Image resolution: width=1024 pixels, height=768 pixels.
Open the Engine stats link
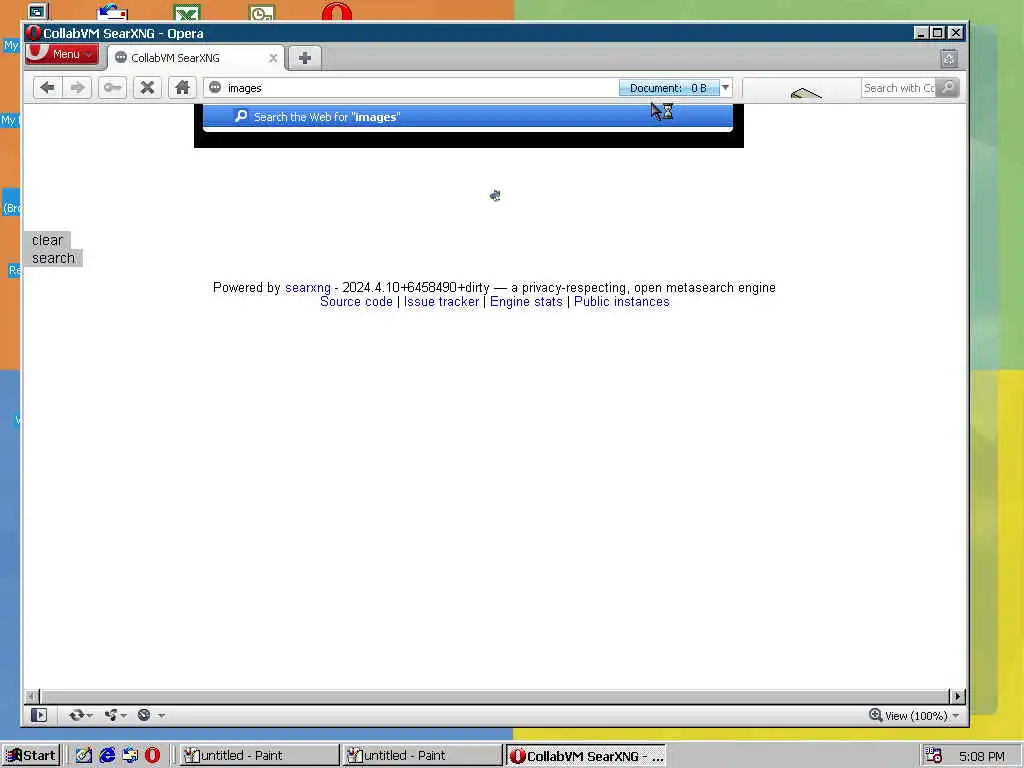526,302
